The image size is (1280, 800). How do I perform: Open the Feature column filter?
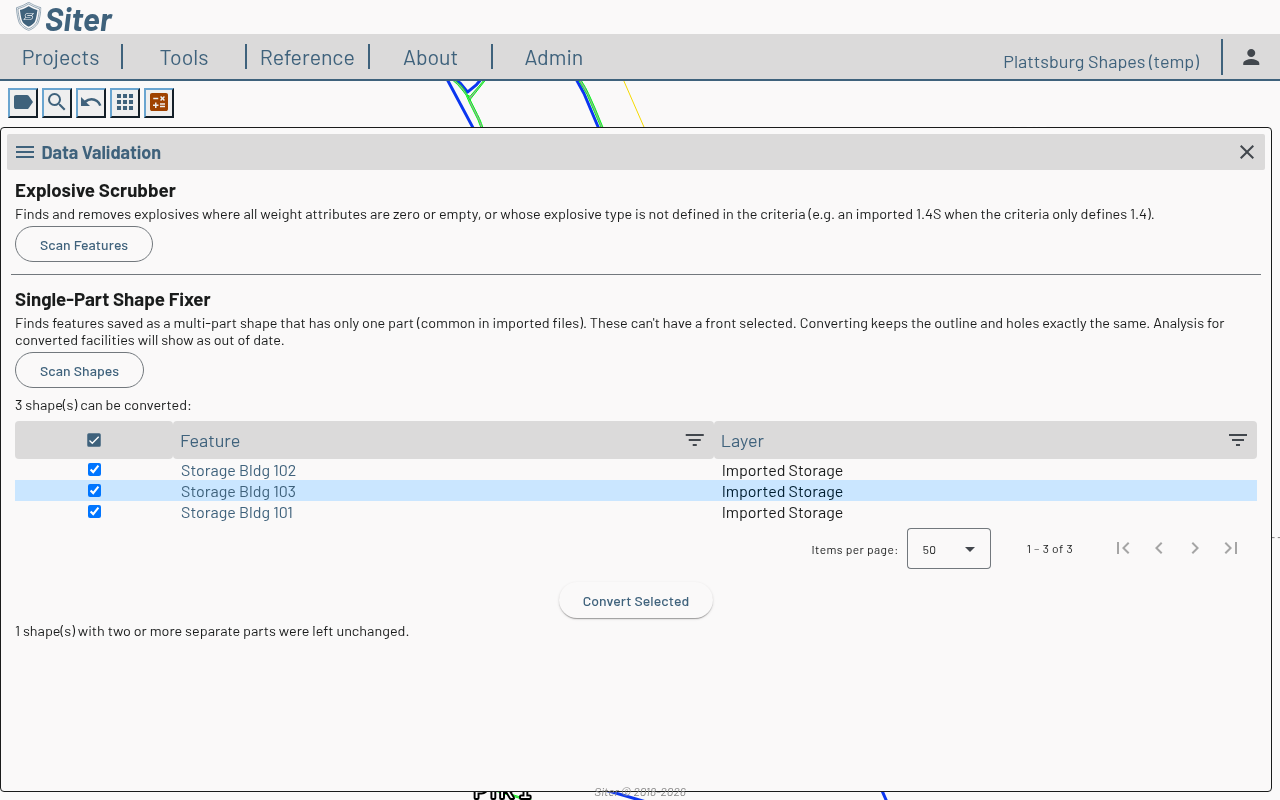click(x=695, y=440)
